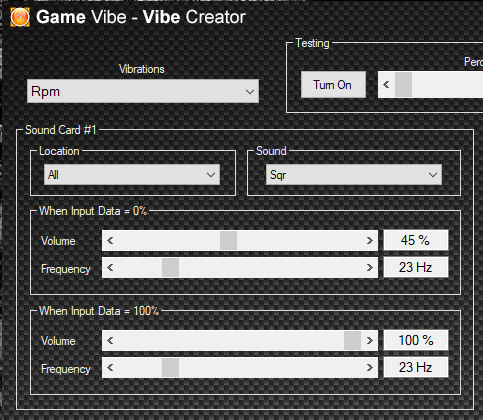Click the 100 % volume value box
Image resolution: width=483 pixels, height=420 pixels.
(x=416, y=340)
